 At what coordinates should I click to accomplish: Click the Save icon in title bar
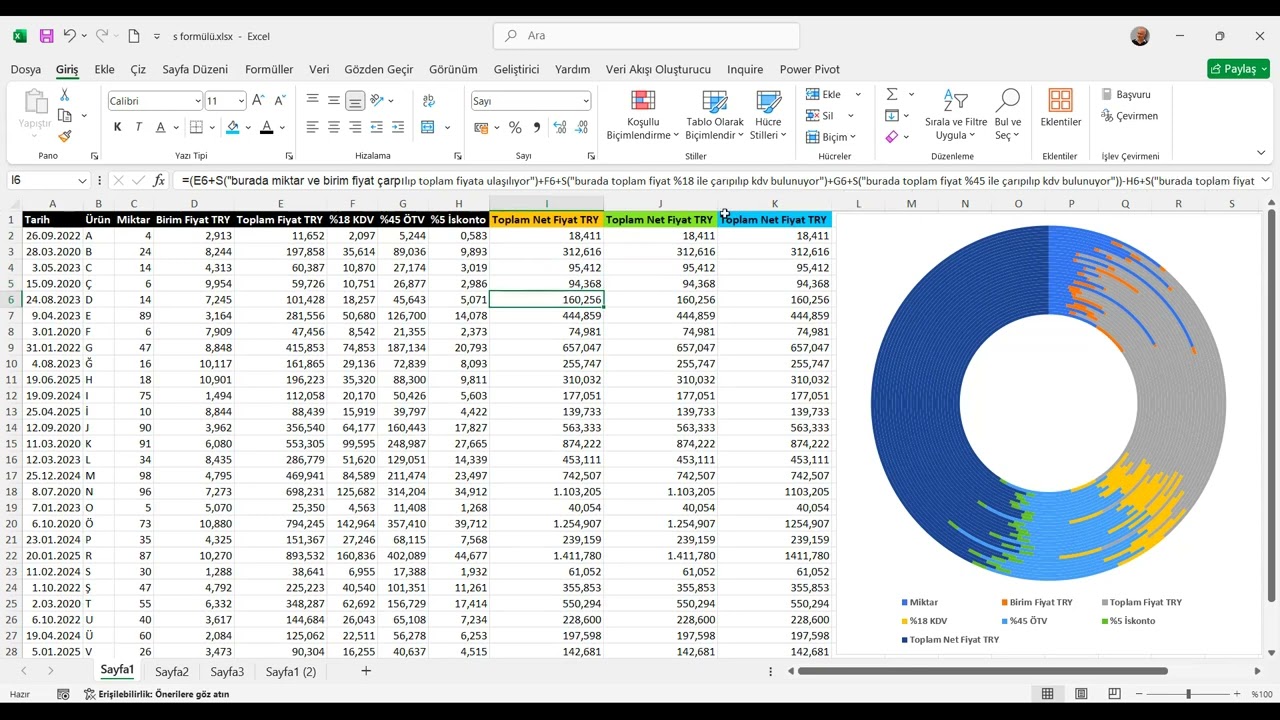point(46,36)
